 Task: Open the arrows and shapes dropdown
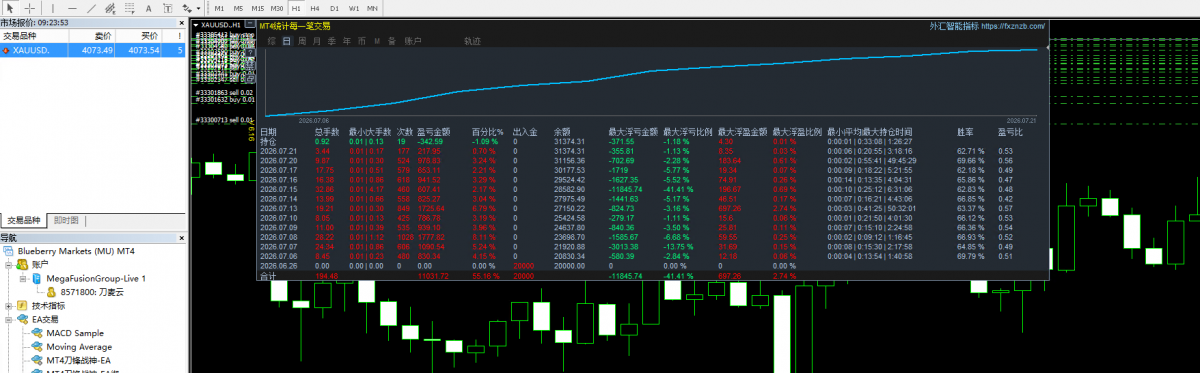(x=198, y=8)
